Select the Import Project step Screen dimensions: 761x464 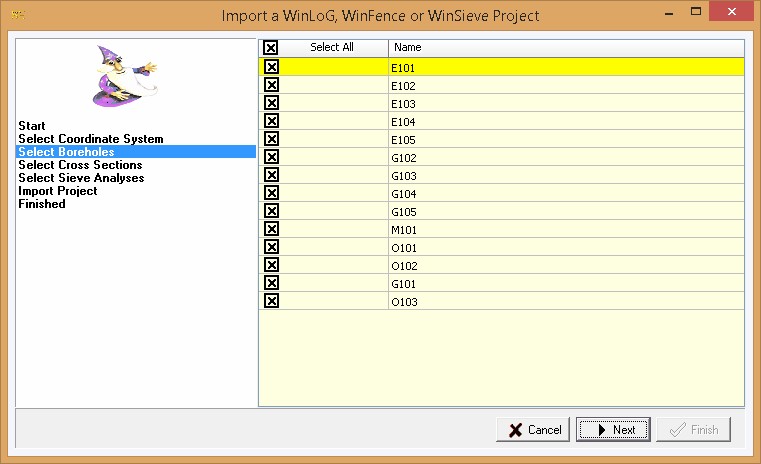point(58,191)
